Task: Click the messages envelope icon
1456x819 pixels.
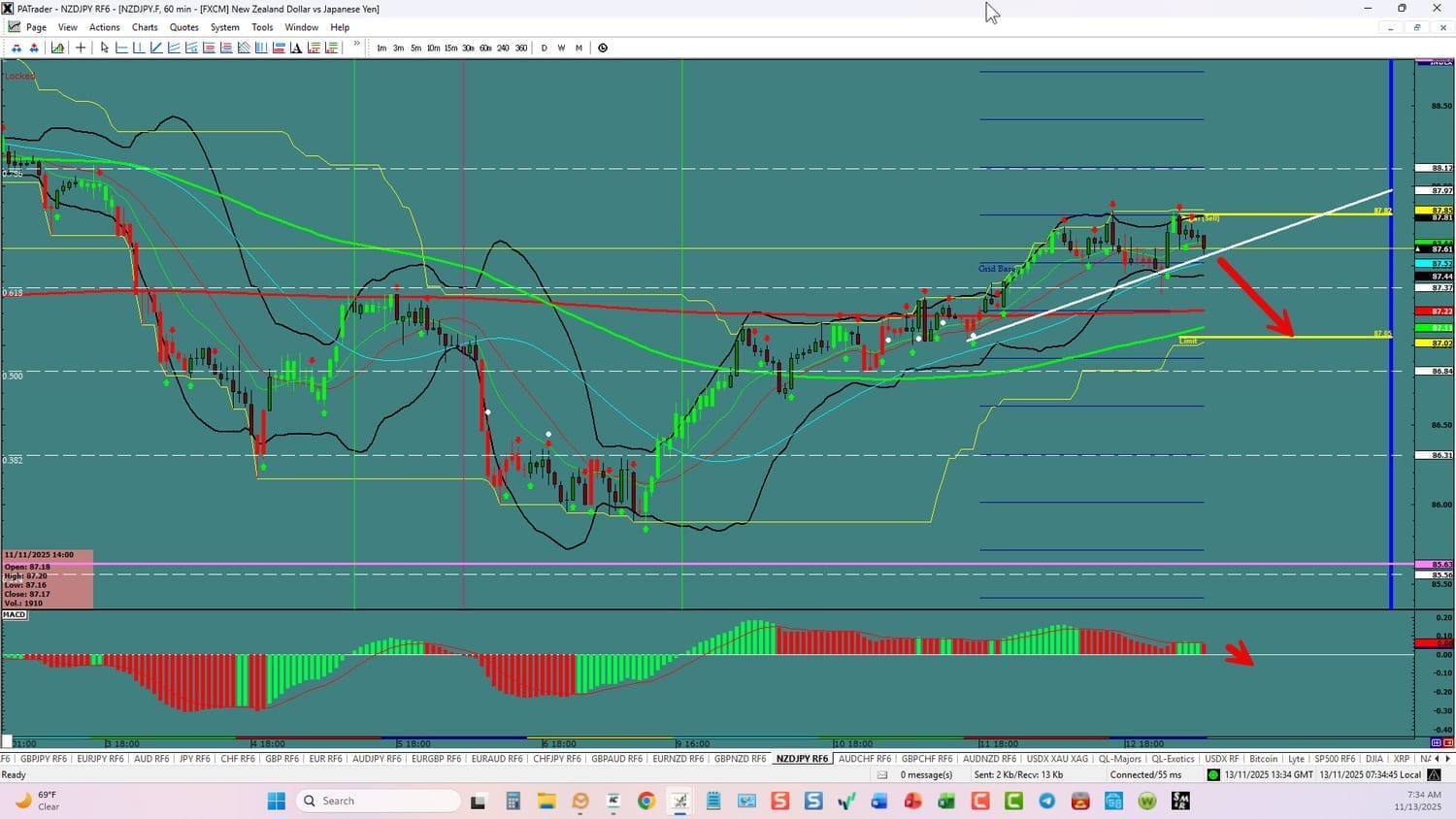Action: click(882, 774)
